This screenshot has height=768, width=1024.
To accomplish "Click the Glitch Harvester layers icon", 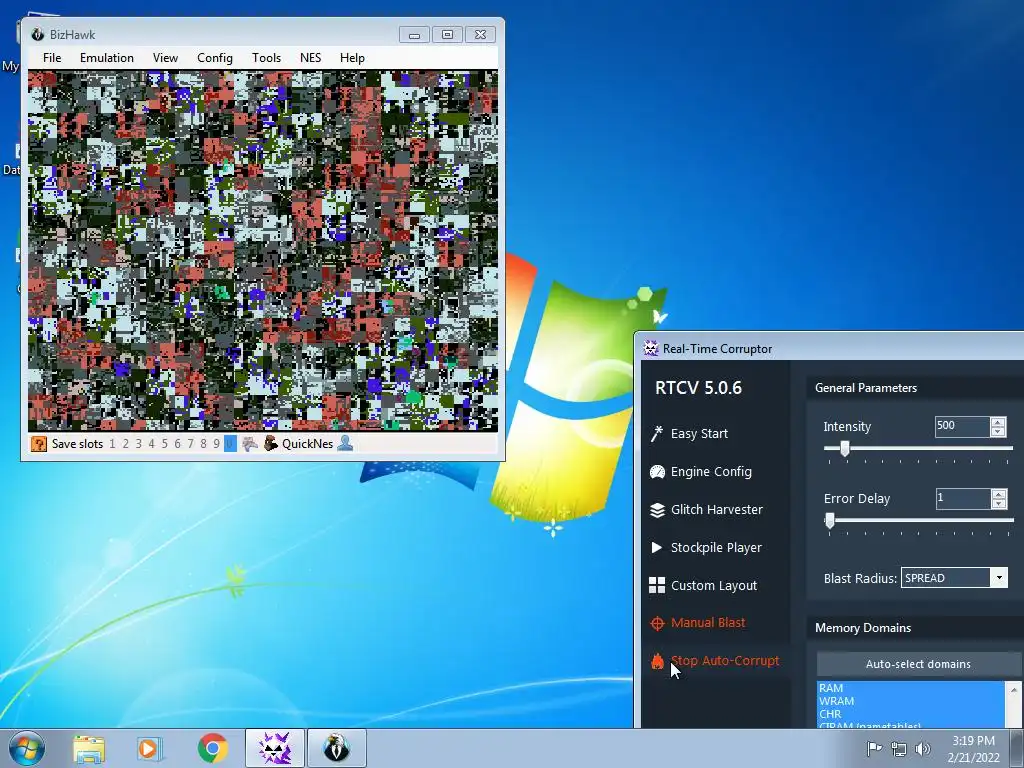I will (657, 509).
